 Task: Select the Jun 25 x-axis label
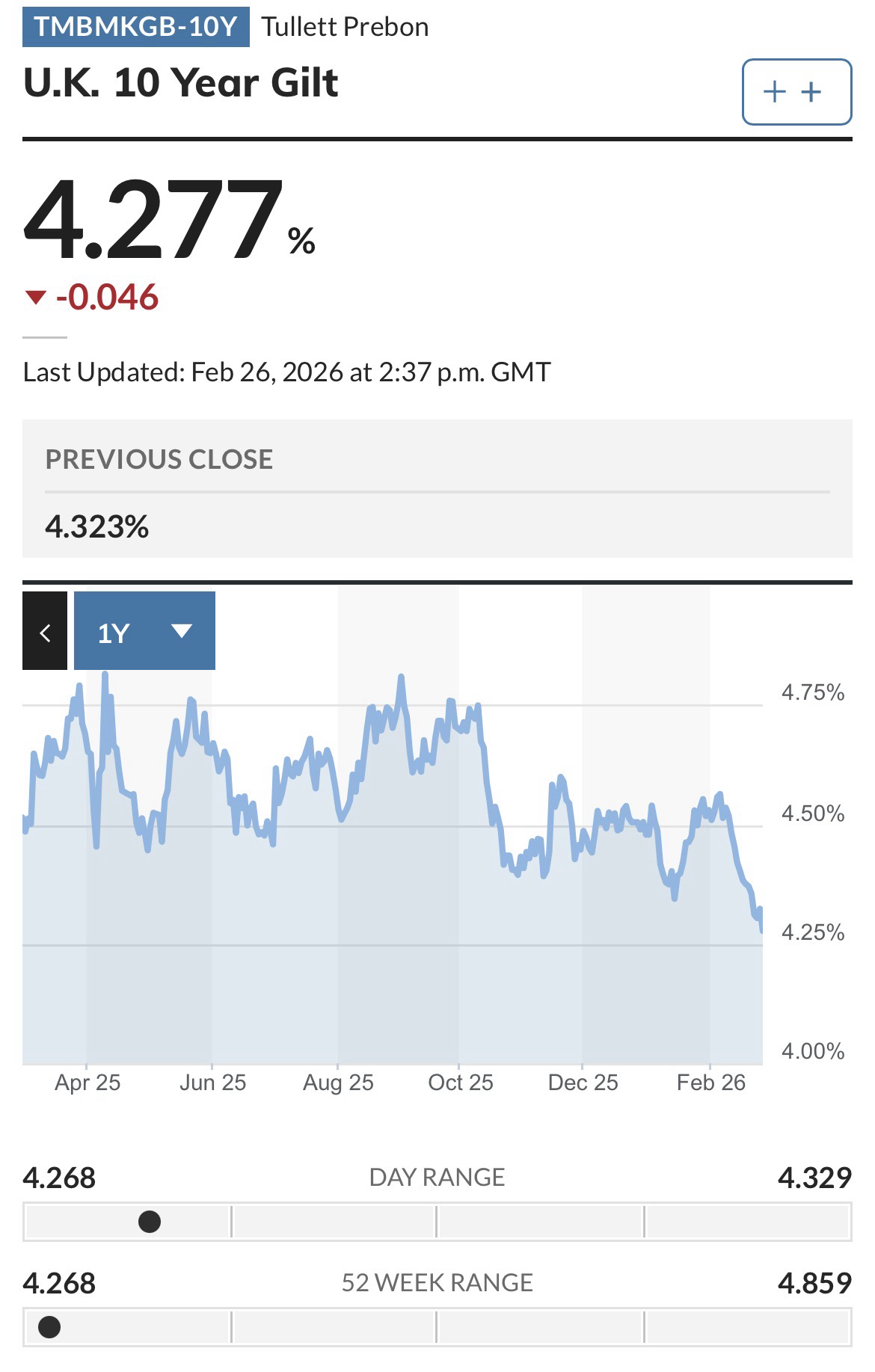(x=212, y=1083)
